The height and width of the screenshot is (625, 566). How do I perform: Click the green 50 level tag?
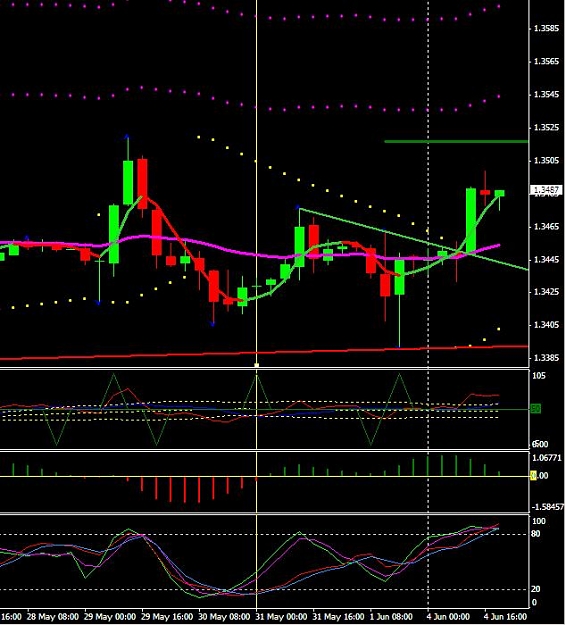[536, 409]
